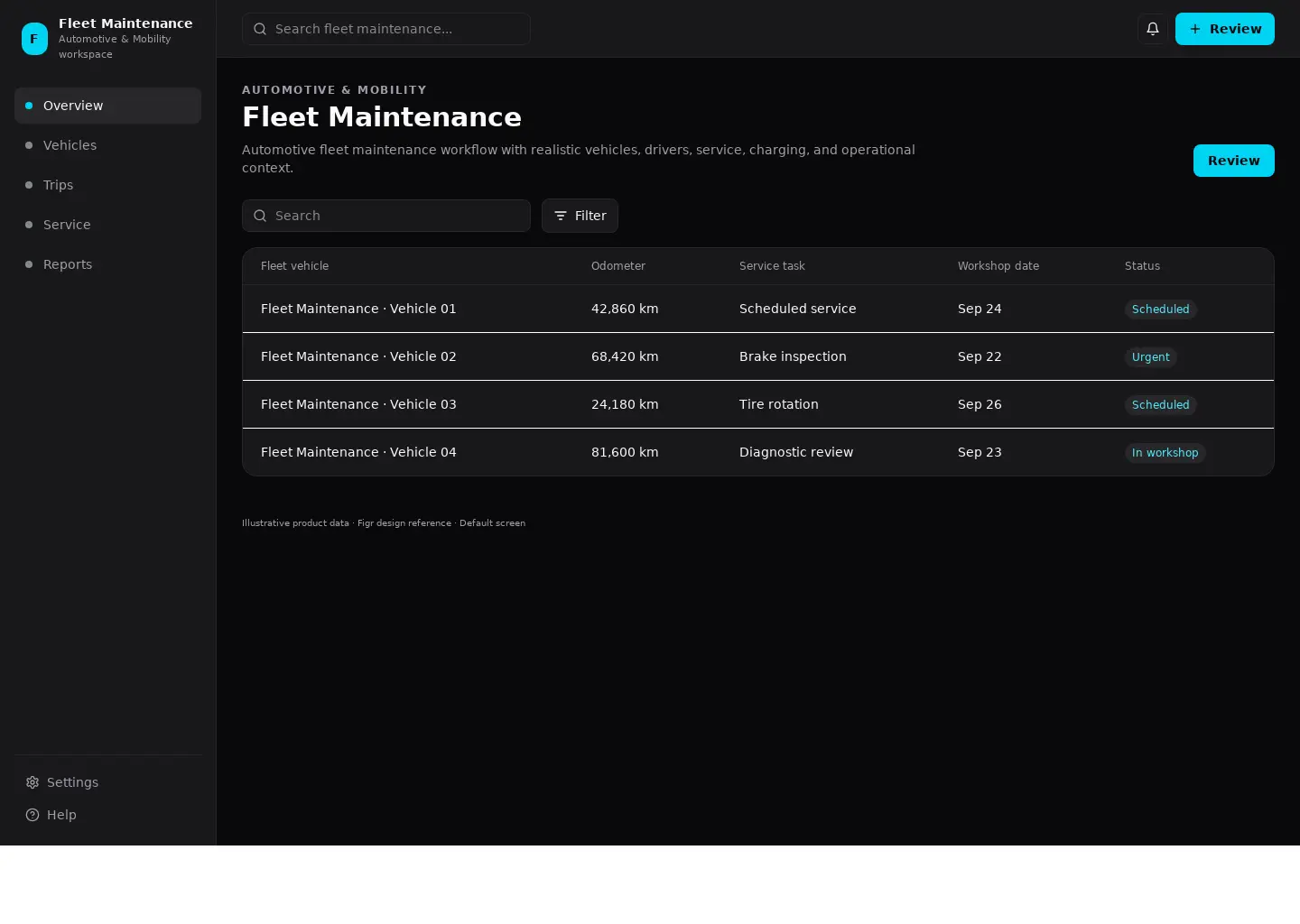The height and width of the screenshot is (924, 1300).
Task: Click the Status column header
Action: [x=1142, y=266]
